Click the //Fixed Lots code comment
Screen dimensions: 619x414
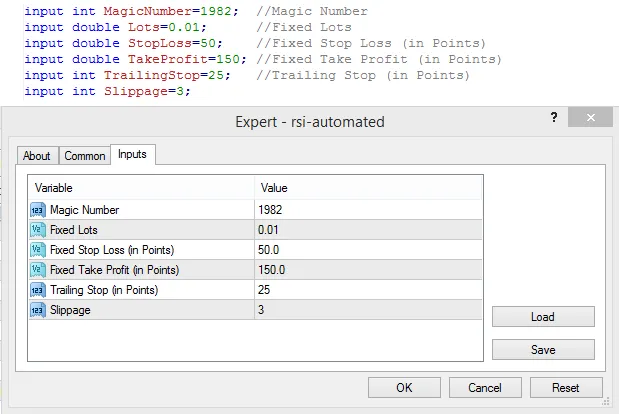point(304,27)
